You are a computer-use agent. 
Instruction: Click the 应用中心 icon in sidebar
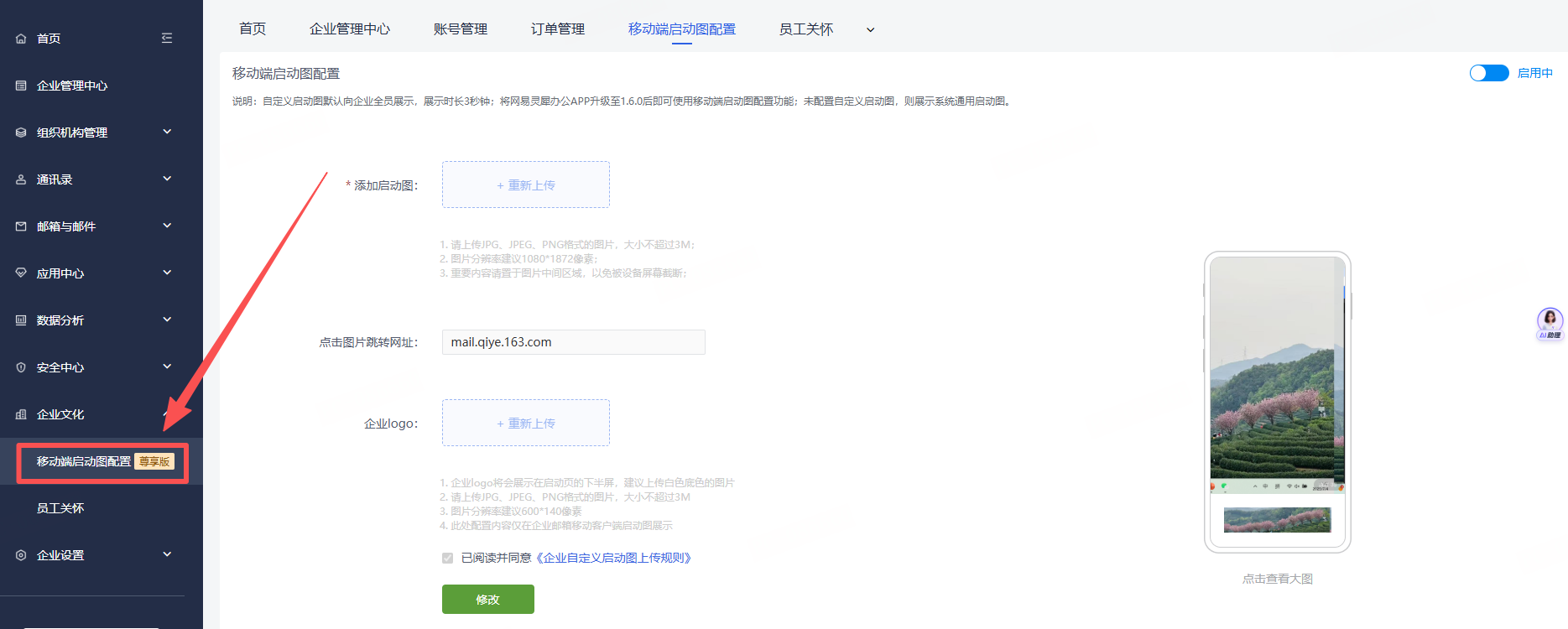click(21, 273)
